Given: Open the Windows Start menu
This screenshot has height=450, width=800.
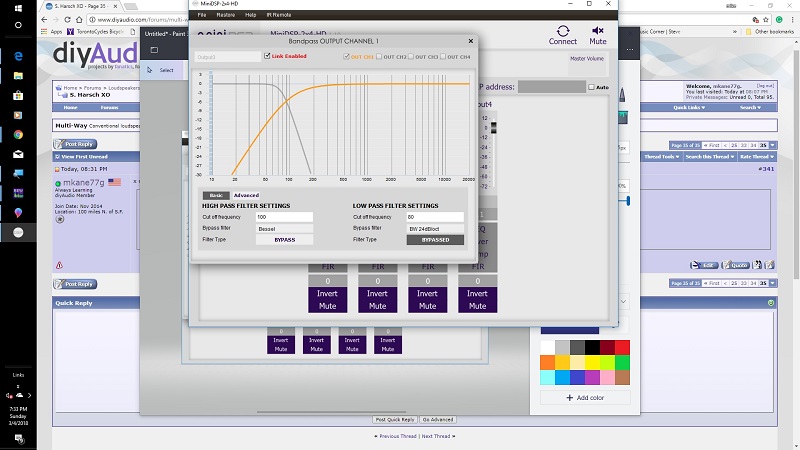Looking at the screenshot, I should click(x=18, y=8).
